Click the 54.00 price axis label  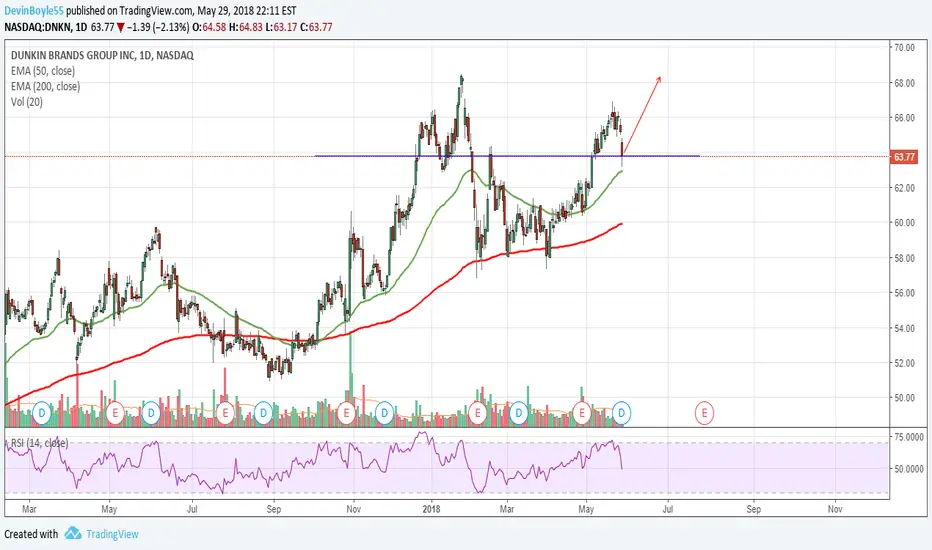[x=904, y=328]
